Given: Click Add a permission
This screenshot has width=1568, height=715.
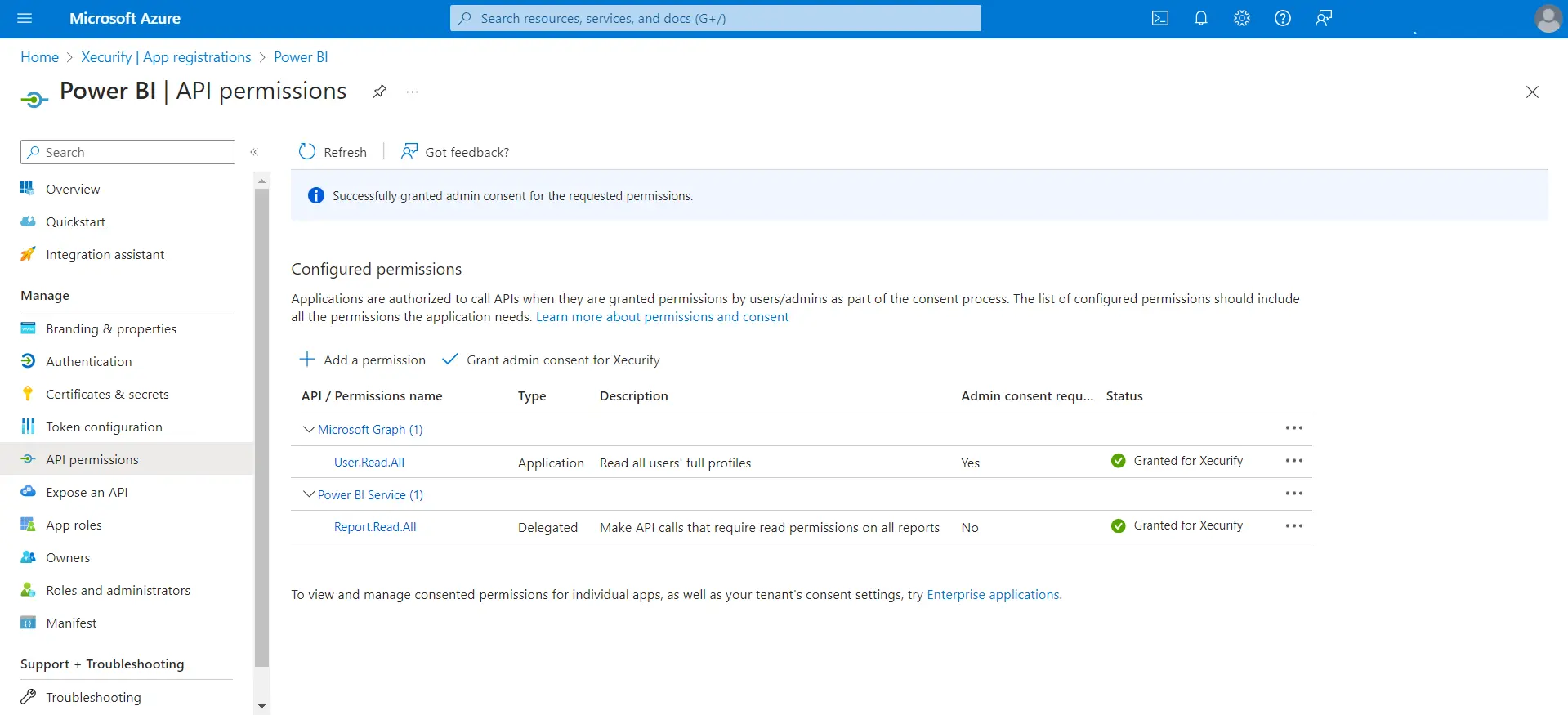Looking at the screenshot, I should (x=362, y=360).
